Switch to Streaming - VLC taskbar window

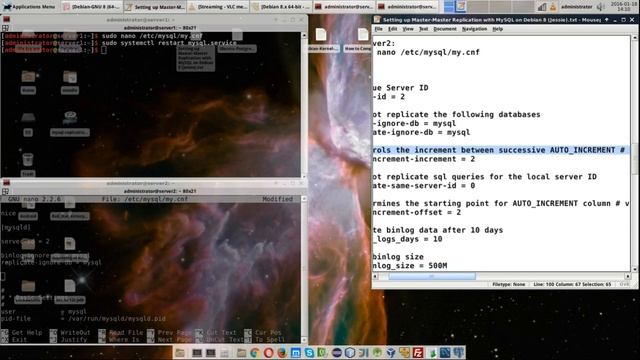(218, 7)
